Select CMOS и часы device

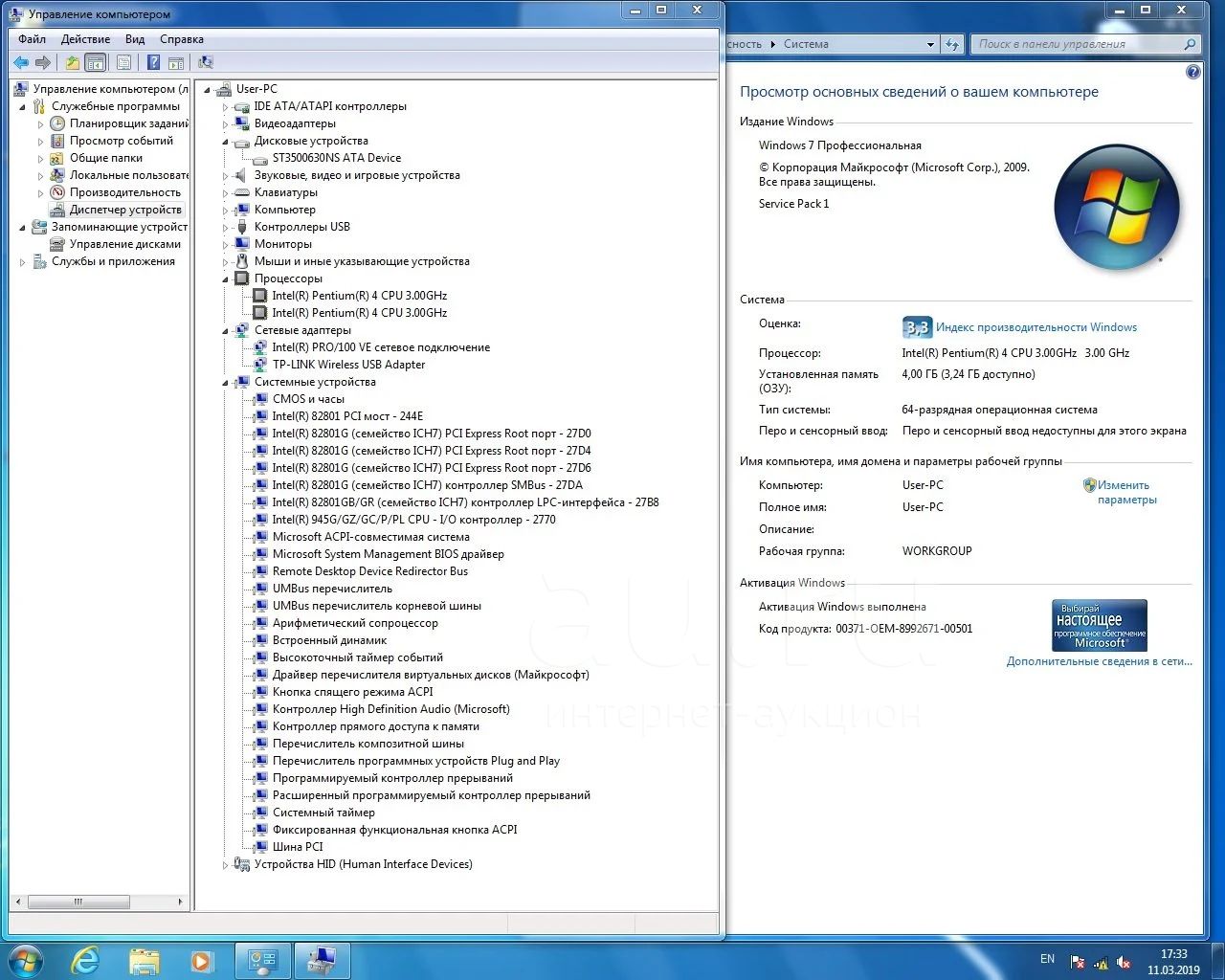[308, 399]
